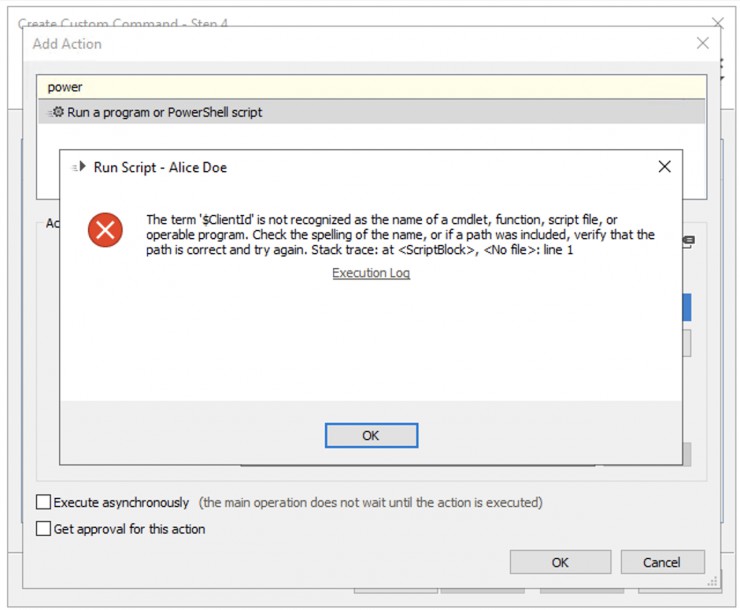Viewport: 740px width, 610px height.
Task: Click OK in the Add Action dialog
Action: pyautogui.click(x=560, y=562)
